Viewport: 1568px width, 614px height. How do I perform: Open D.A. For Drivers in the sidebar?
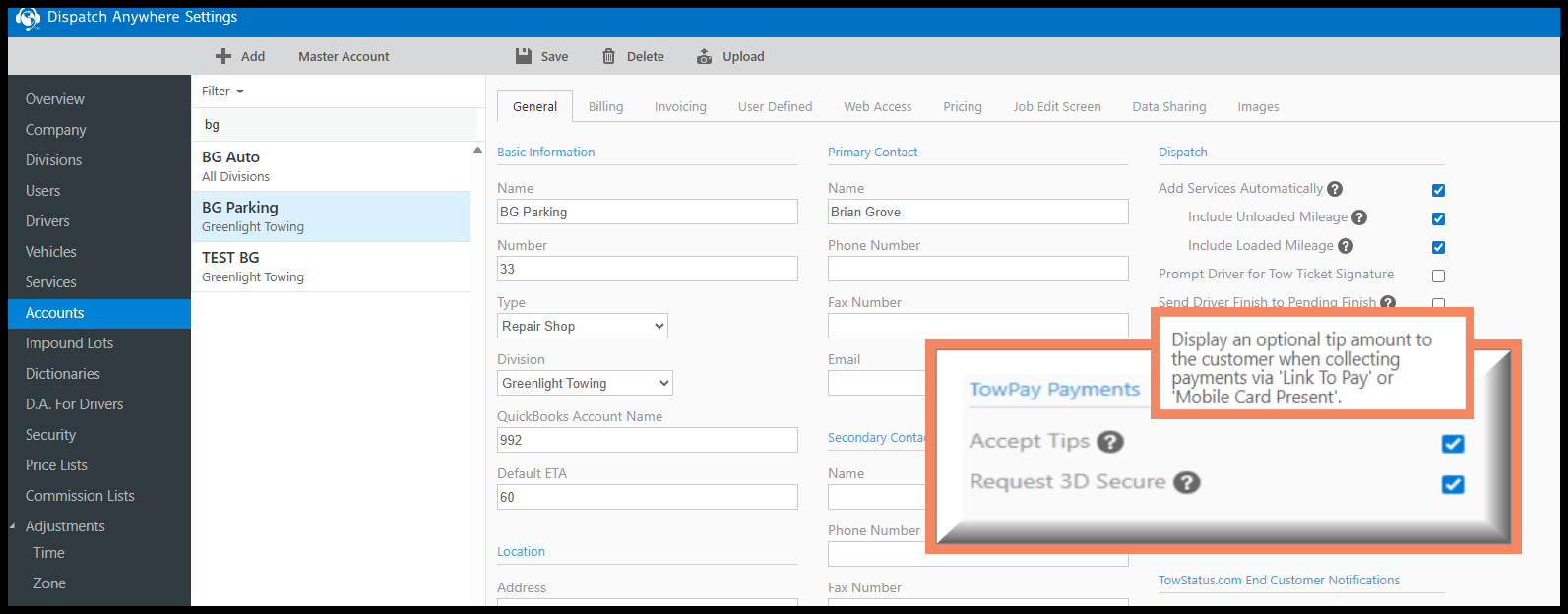99,404
